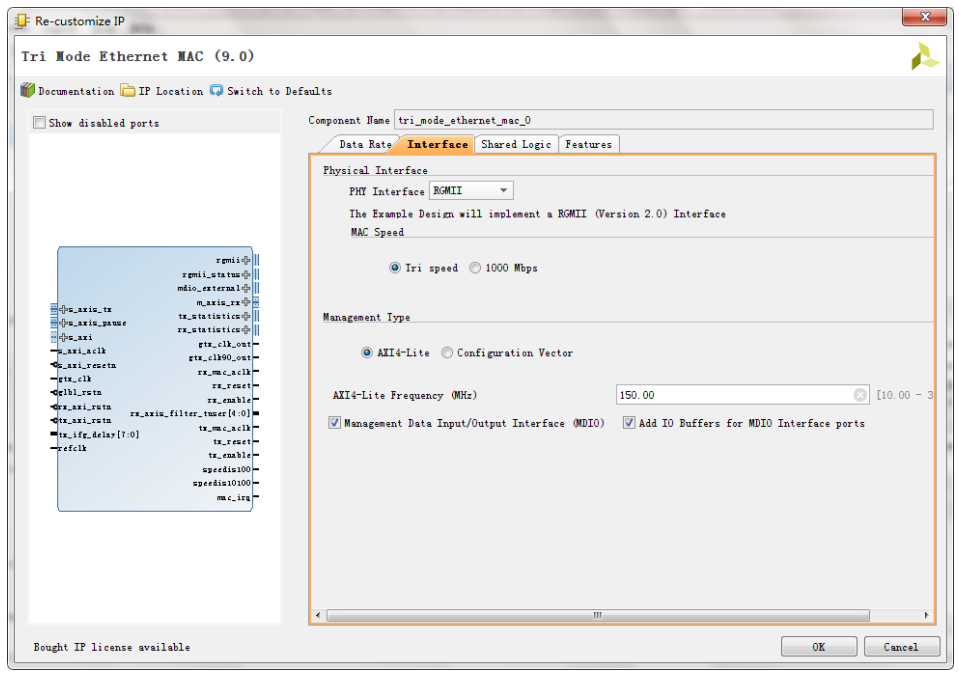
Task: Close the Re-customize IP dialog
Action: [924, 18]
